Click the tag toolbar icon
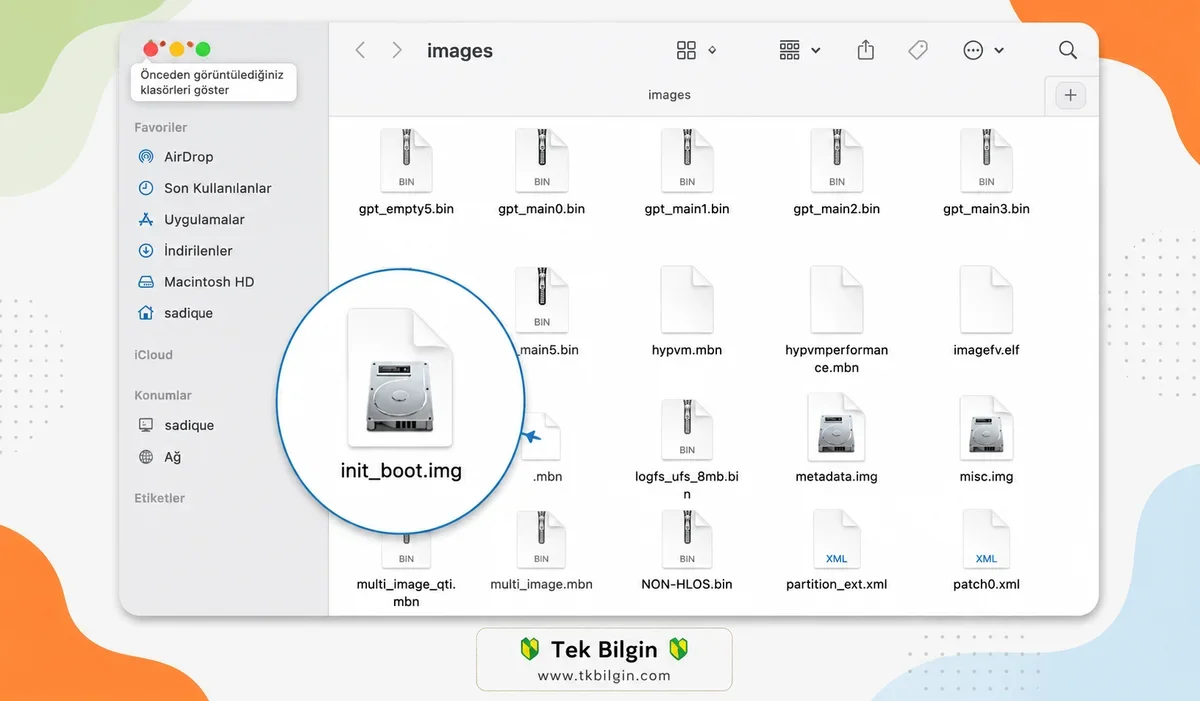This screenshot has width=1200, height=701. [918, 50]
